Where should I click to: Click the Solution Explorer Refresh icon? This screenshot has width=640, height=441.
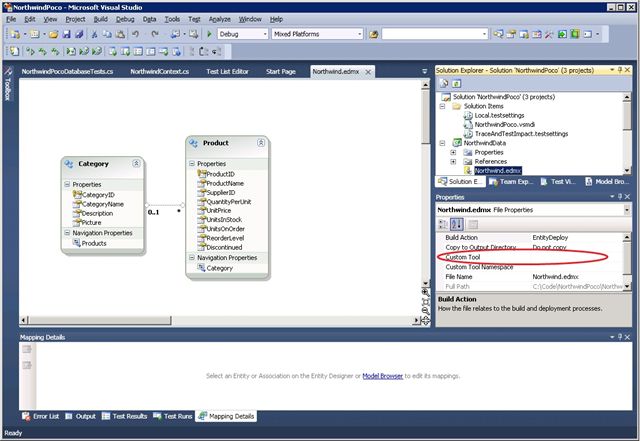click(457, 83)
